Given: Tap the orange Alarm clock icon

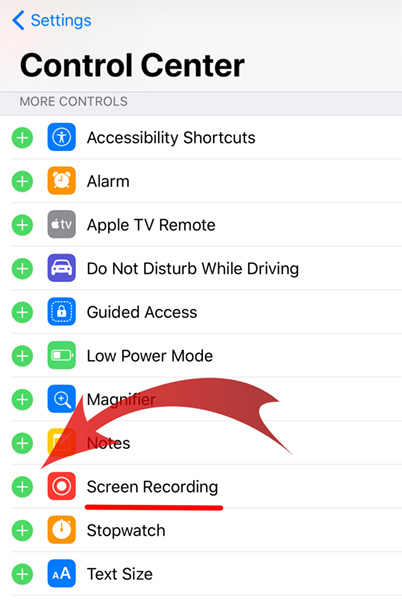Looking at the screenshot, I should [x=61, y=181].
